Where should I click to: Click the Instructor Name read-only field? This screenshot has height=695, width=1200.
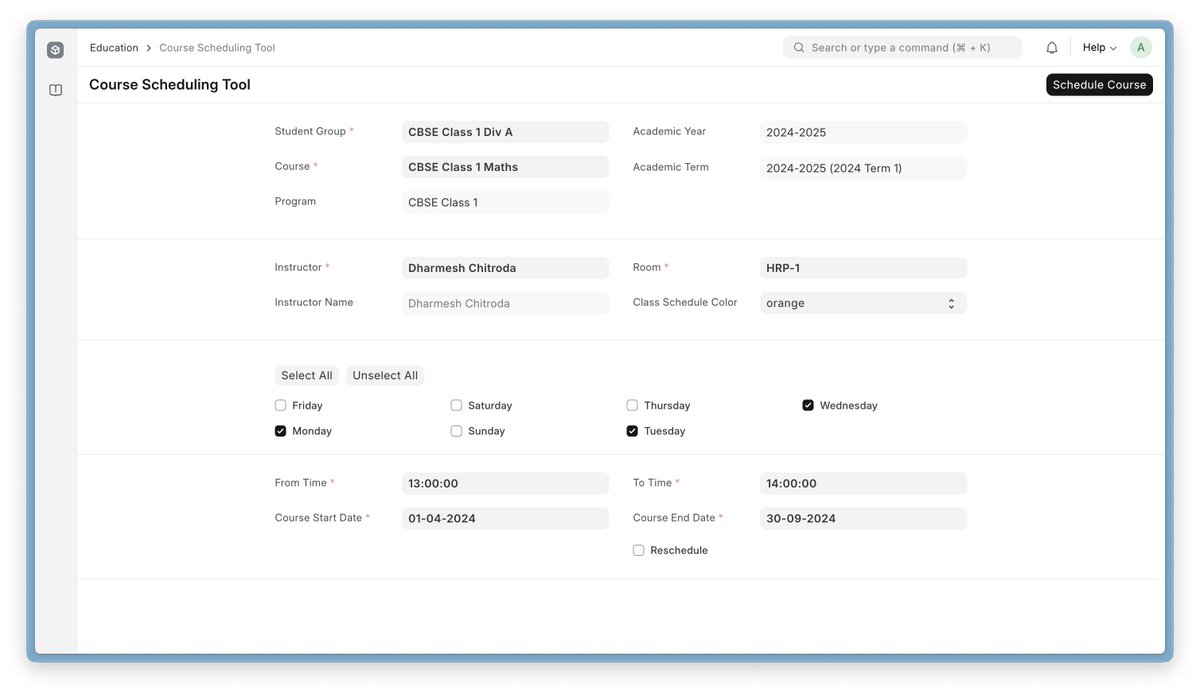(x=505, y=303)
